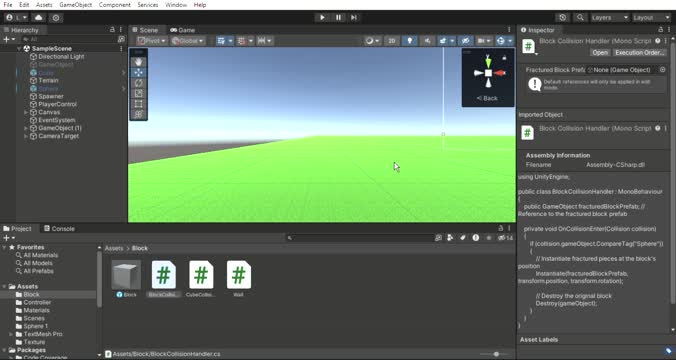Click the Execution Order button

[639, 53]
